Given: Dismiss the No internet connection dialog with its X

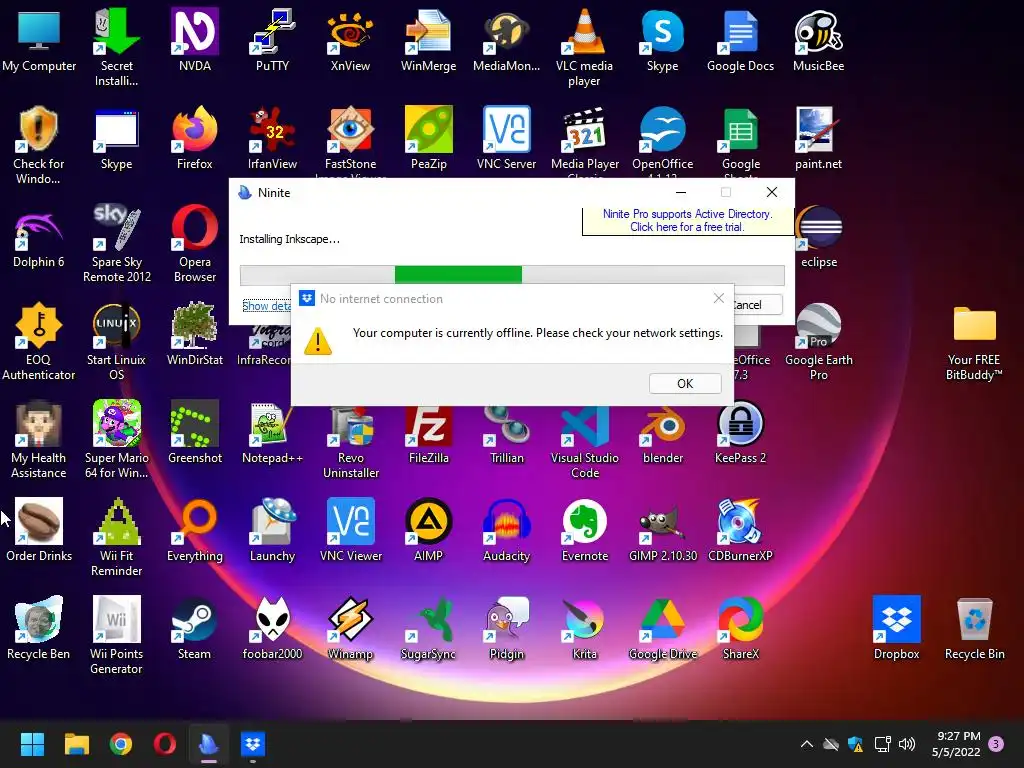Looking at the screenshot, I should pos(718,298).
